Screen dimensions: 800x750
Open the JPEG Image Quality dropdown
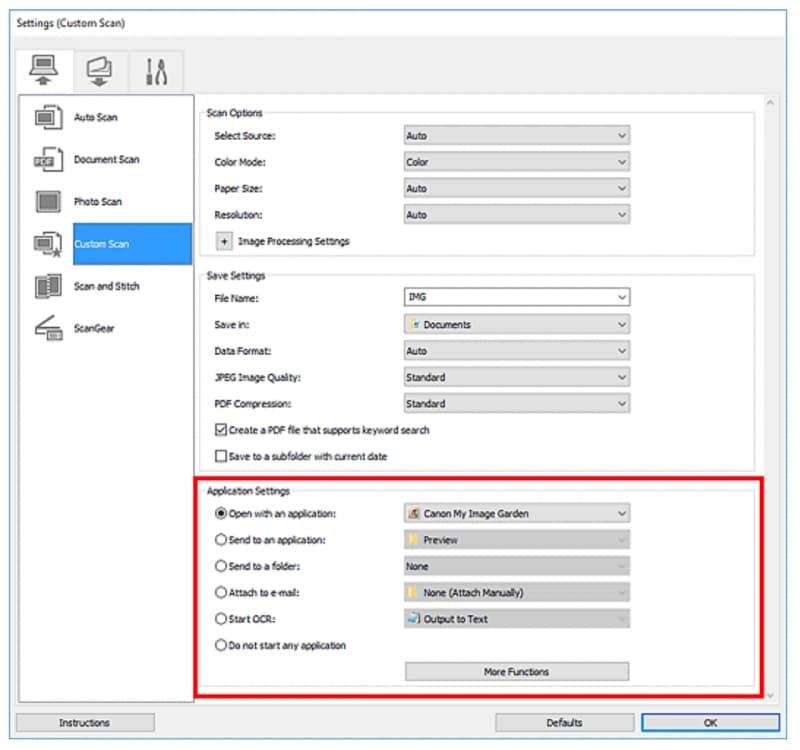pyautogui.click(x=517, y=378)
